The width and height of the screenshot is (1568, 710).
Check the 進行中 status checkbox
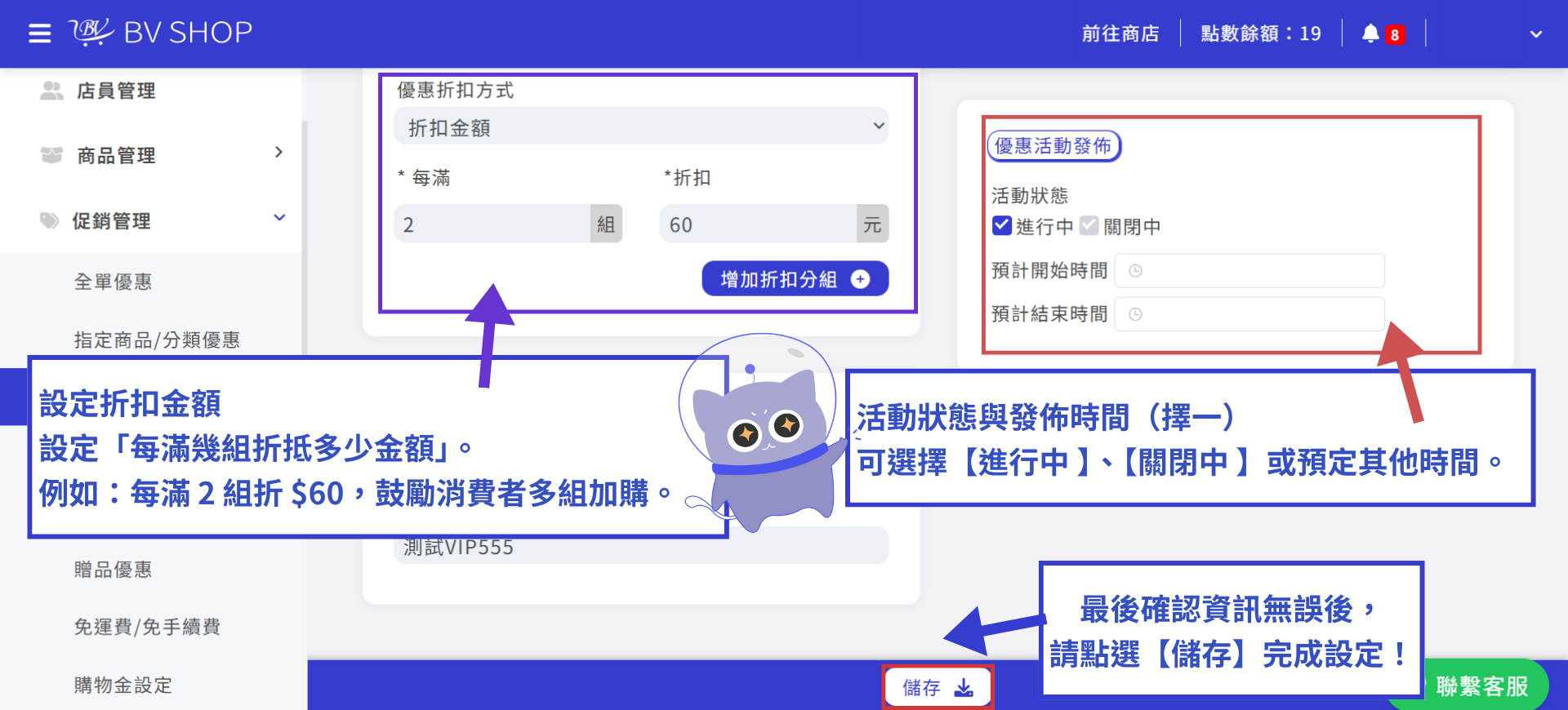(1002, 226)
